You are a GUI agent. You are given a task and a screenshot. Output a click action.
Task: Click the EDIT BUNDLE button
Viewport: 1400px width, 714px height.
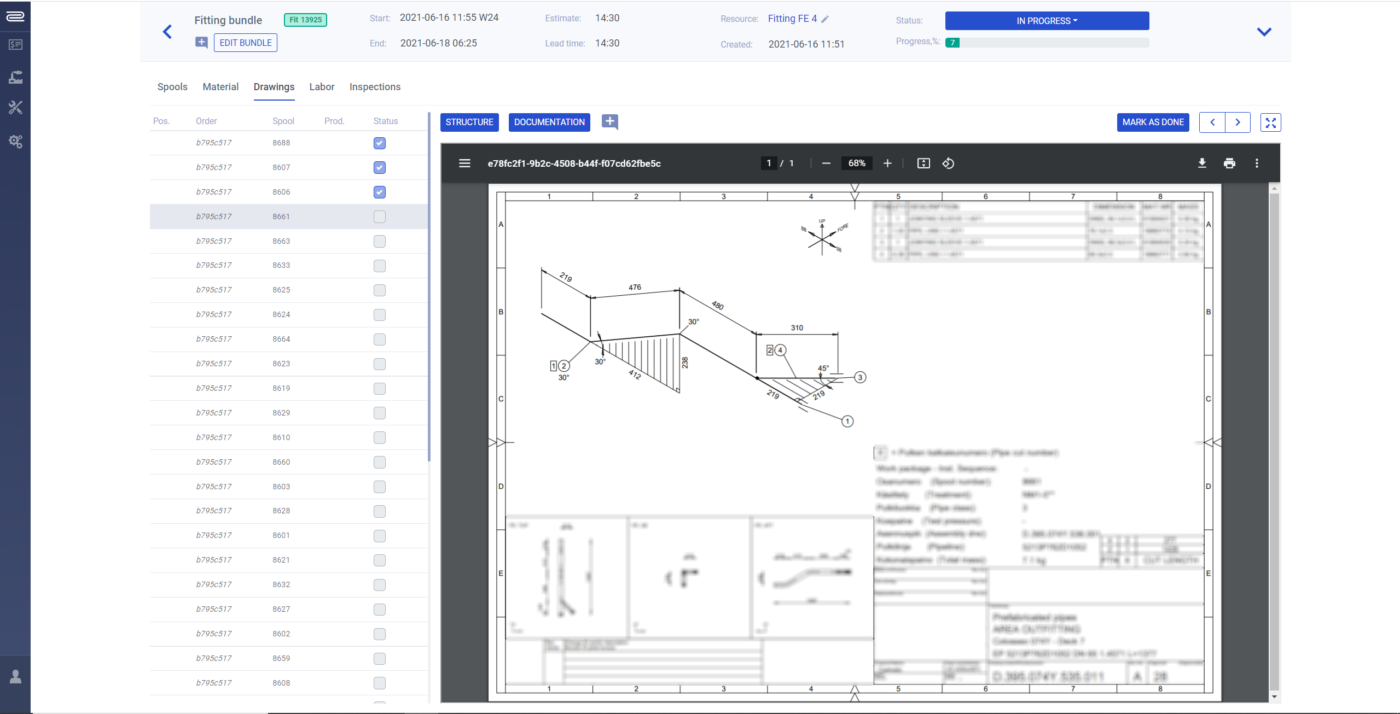click(x=245, y=43)
